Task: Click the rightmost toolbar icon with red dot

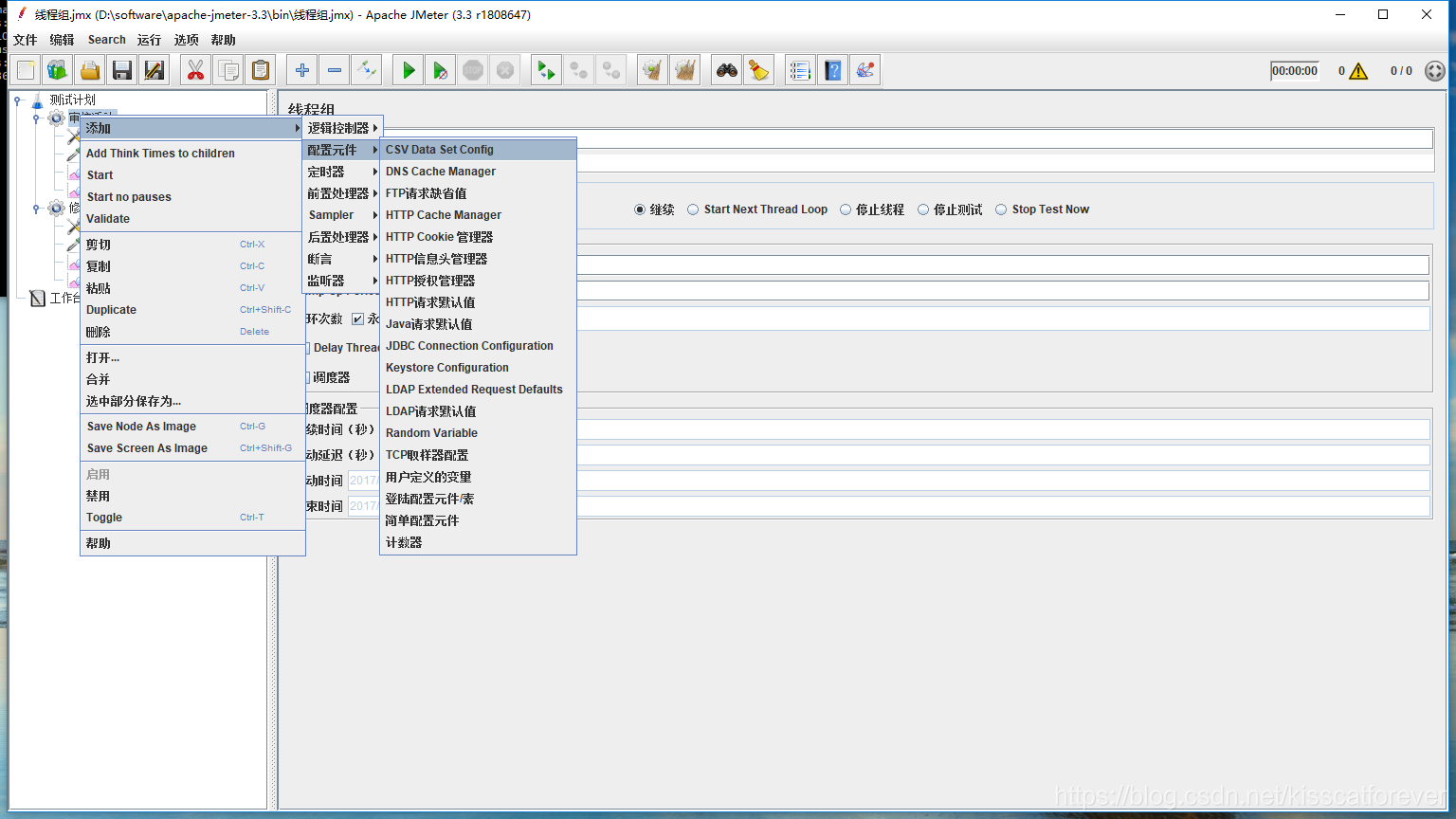Action: 865,70
